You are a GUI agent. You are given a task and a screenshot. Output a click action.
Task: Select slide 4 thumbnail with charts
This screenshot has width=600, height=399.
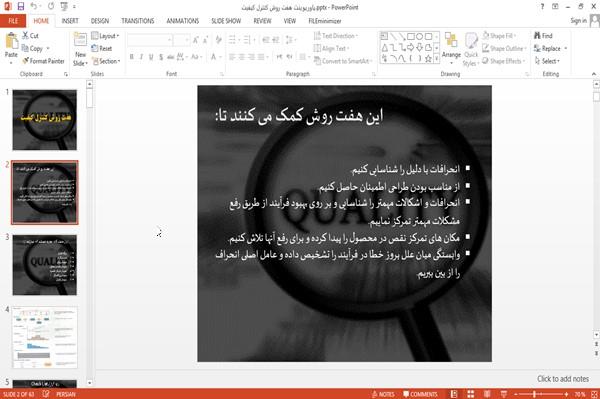pos(44,337)
